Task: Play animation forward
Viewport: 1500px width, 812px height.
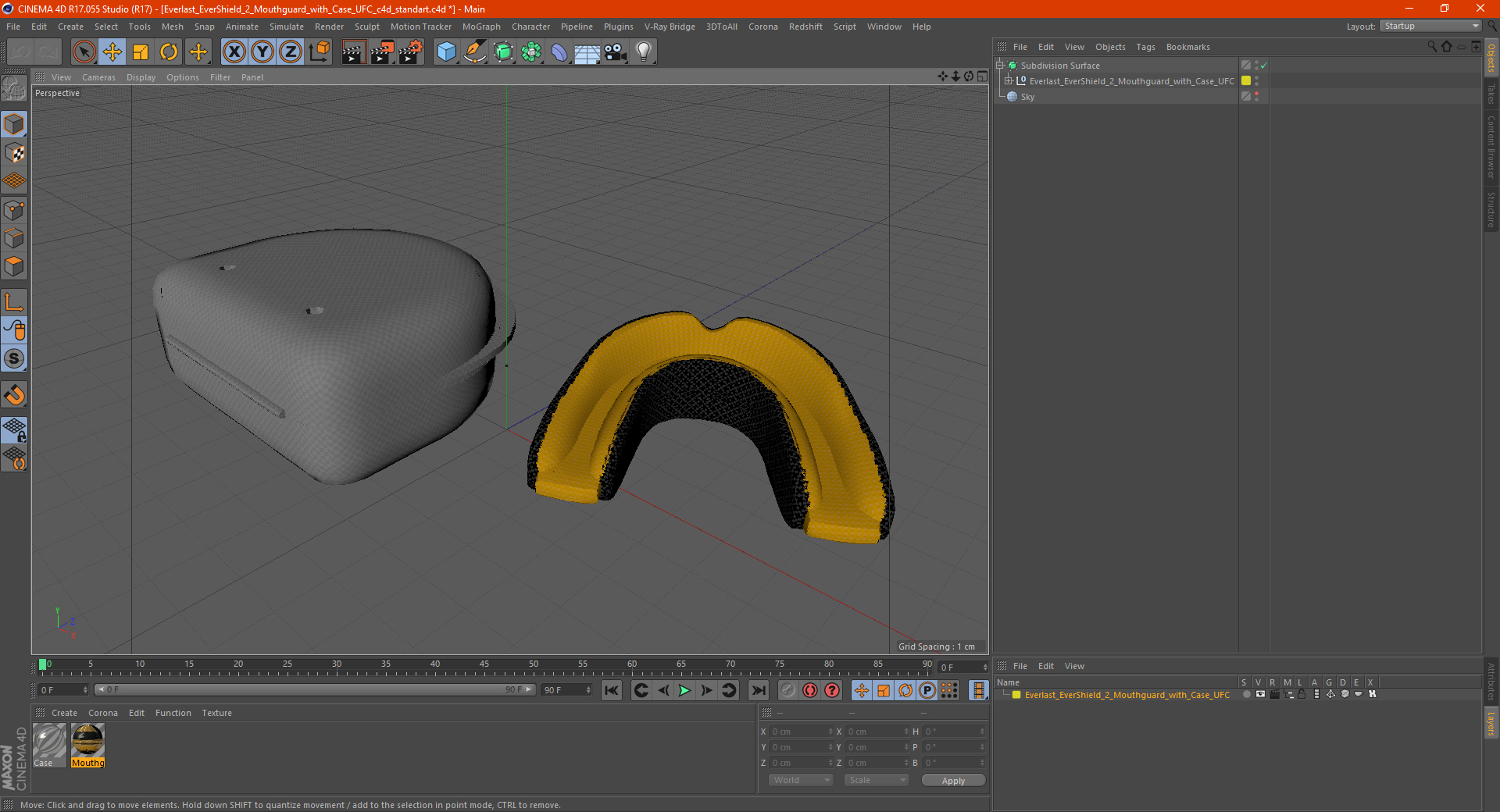Action: coord(684,690)
